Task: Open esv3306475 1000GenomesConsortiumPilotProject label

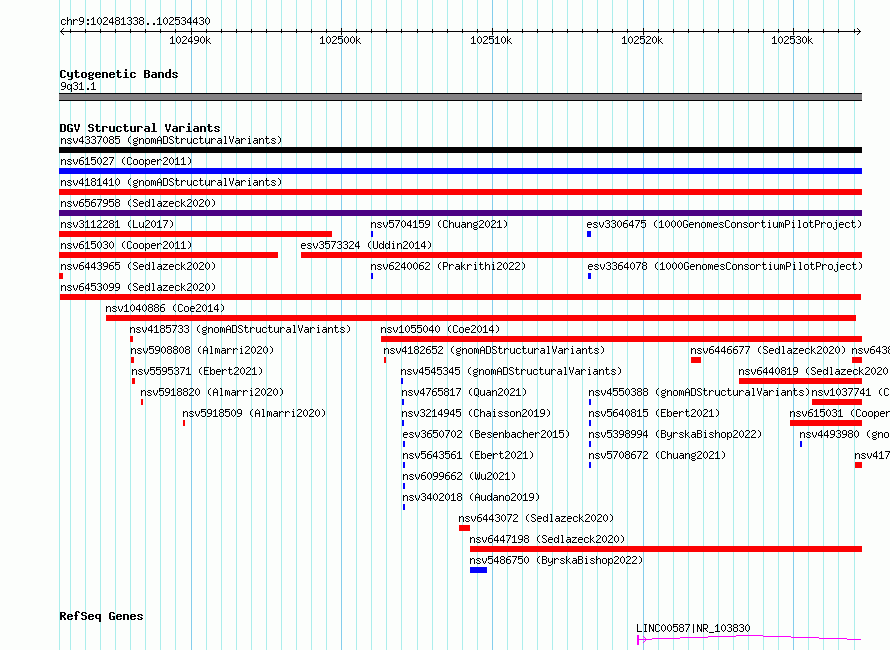Action: [x=724, y=224]
